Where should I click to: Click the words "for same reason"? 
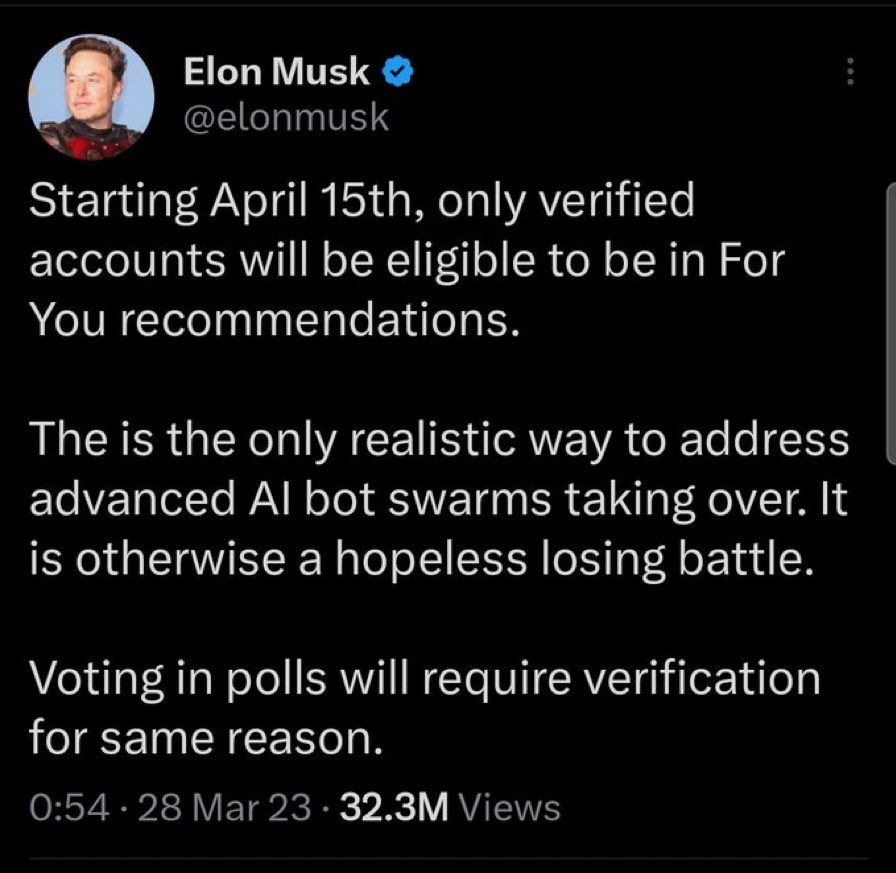(205, 739)
